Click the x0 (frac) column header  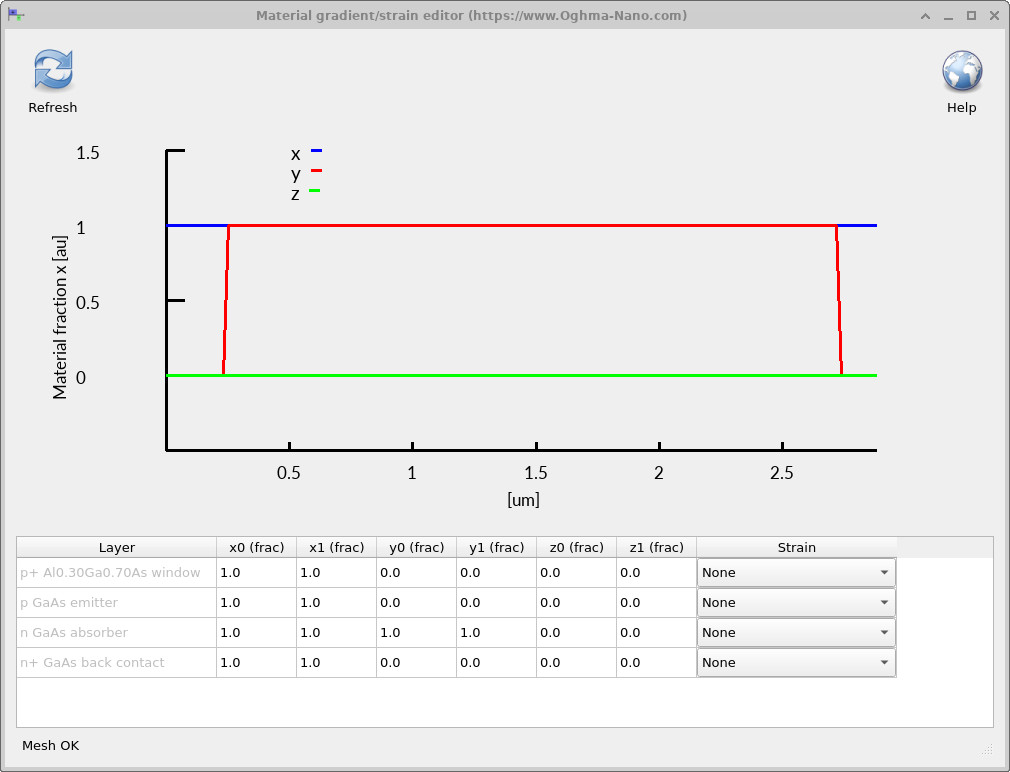click(x=256, y=547)
